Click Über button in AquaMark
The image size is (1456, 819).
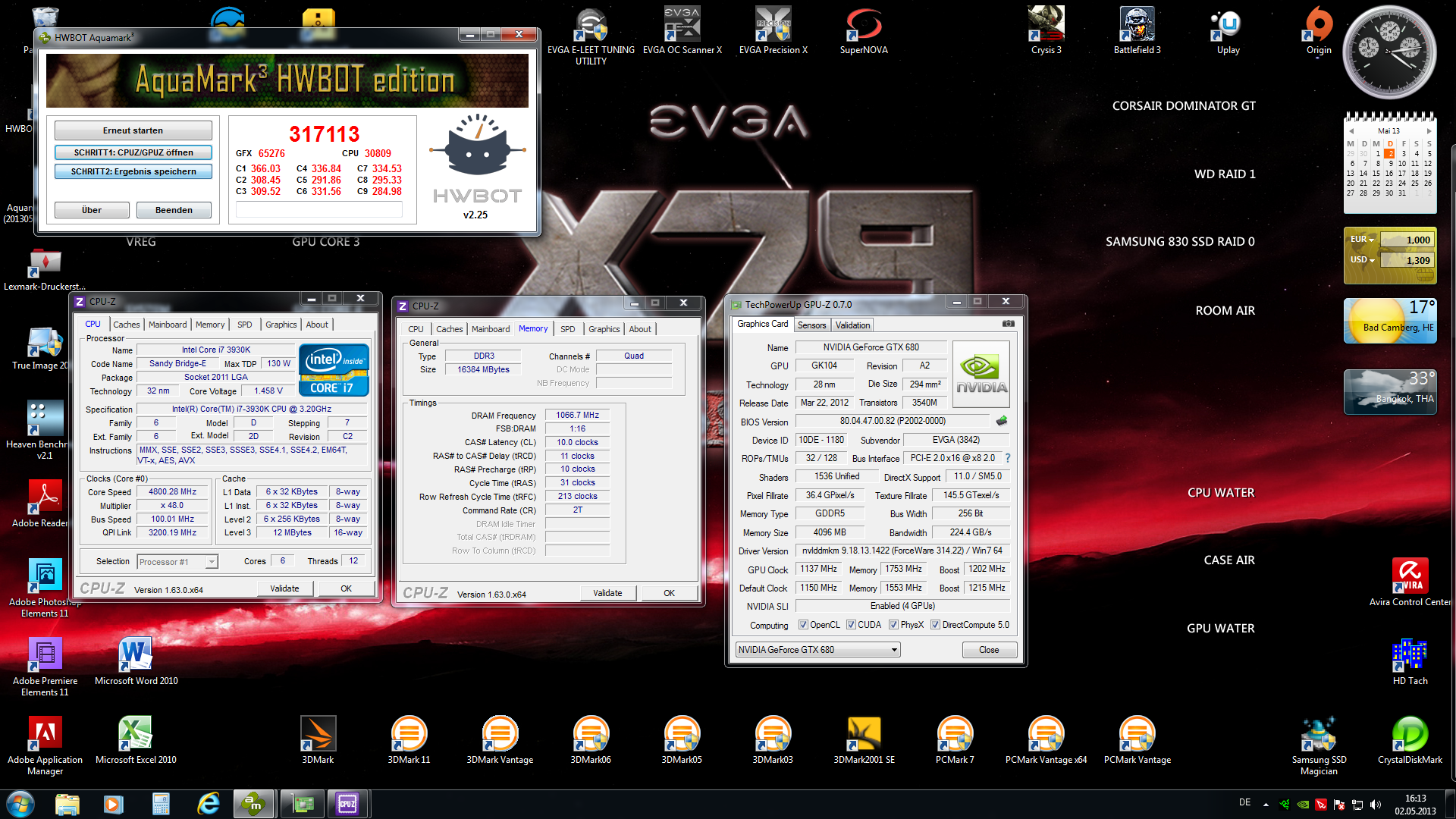pyautogui.click(x=92, y=210)
